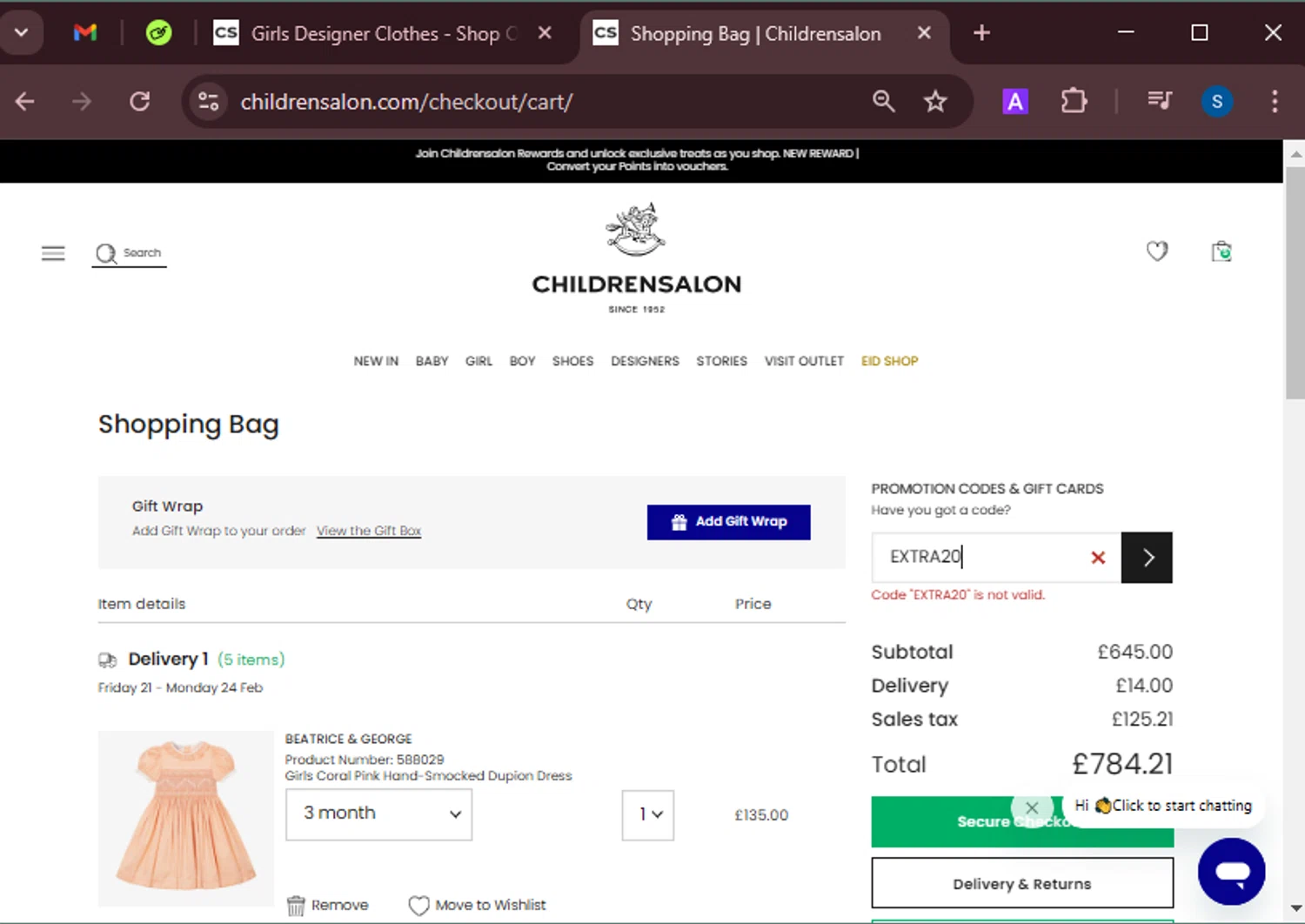Open the green pinned tab icon
The width and height of the screenshot is (1305, 924).
pos(158,33)
